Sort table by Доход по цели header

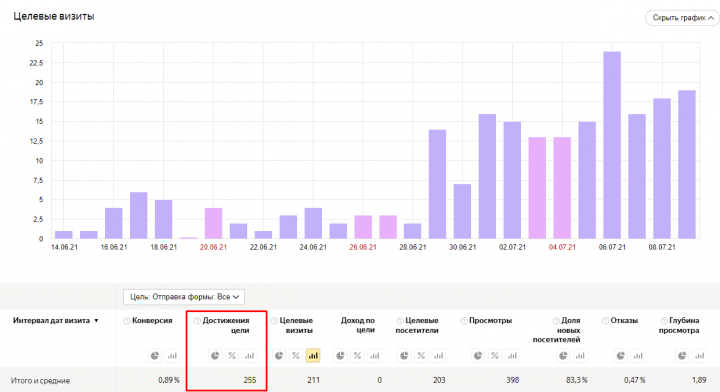(358, 325)
